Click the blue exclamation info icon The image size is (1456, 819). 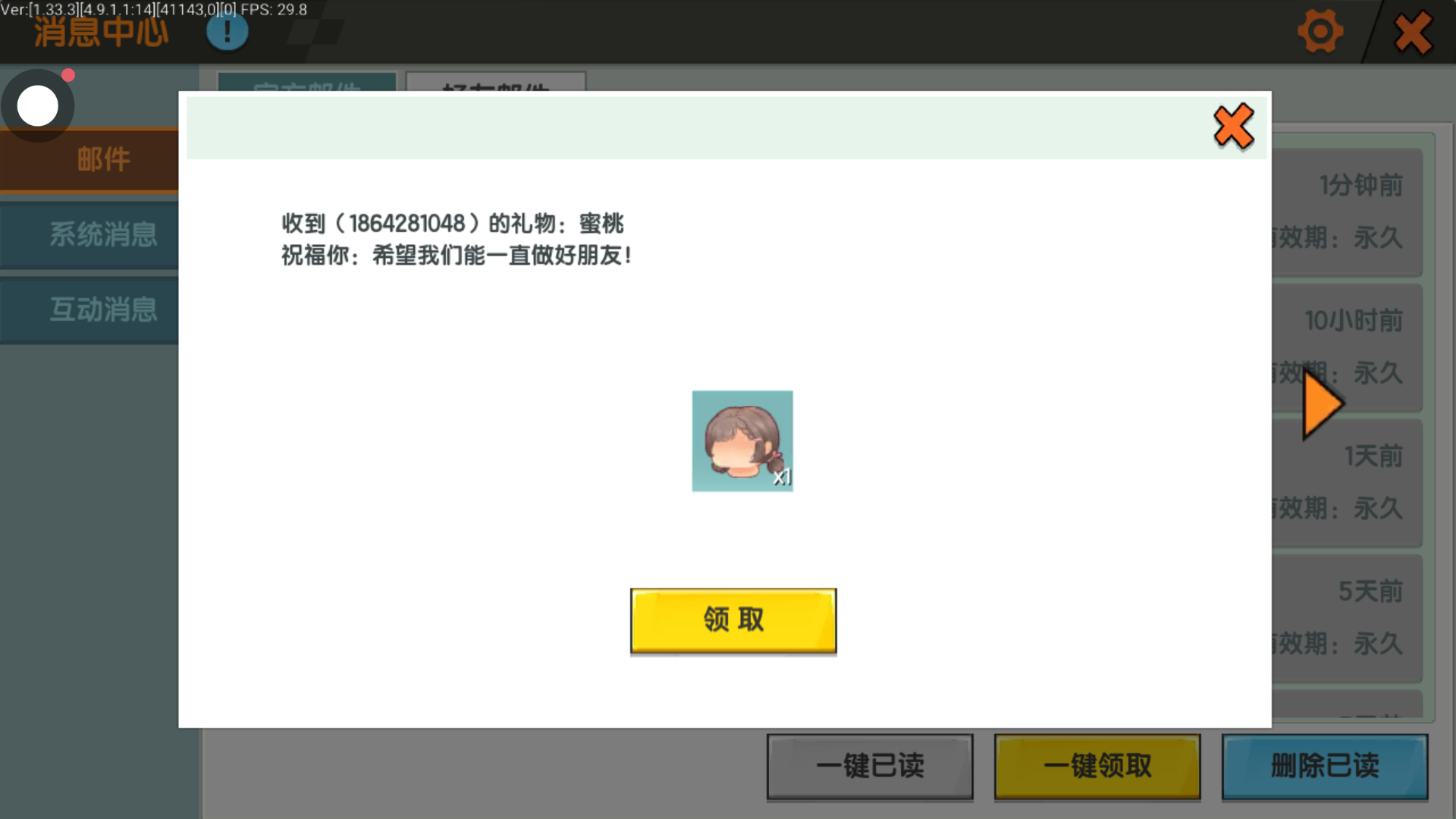pyautogui.click(x=227, y=33)
